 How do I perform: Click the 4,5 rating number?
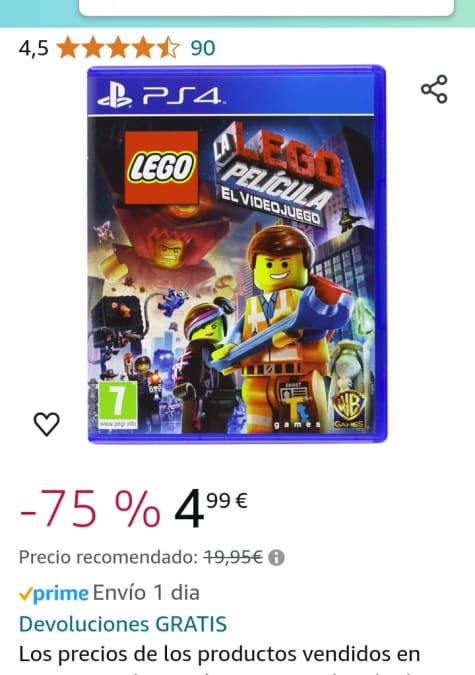34,48
